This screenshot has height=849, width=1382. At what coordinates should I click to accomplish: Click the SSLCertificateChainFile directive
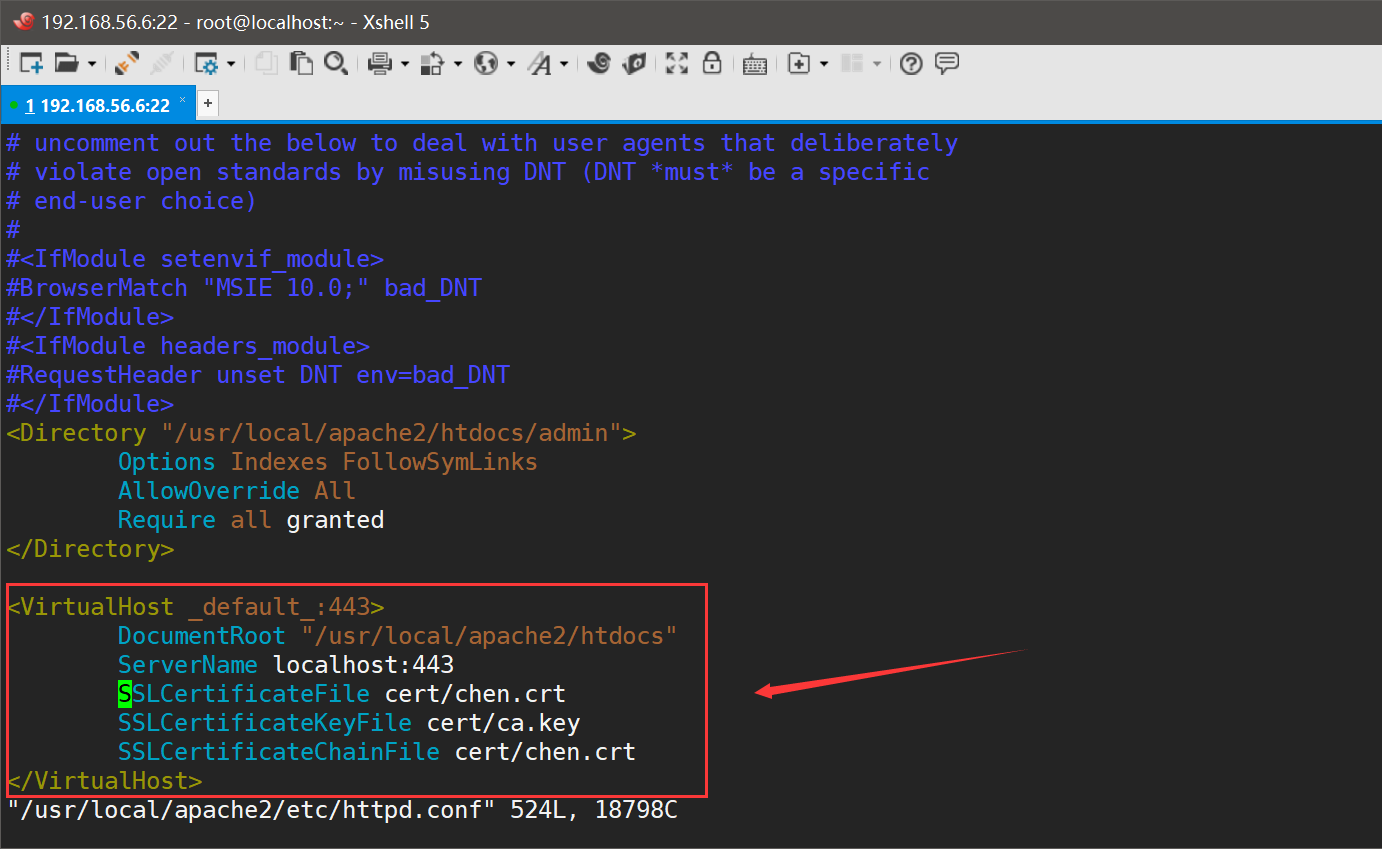[x=279, y=751]
